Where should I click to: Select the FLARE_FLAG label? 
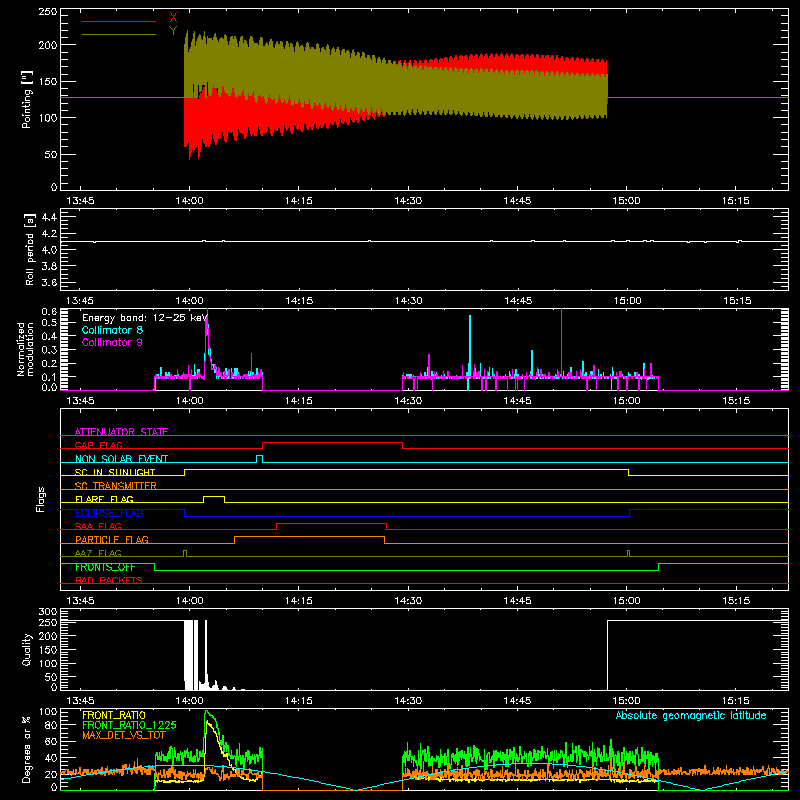(104, 499)
